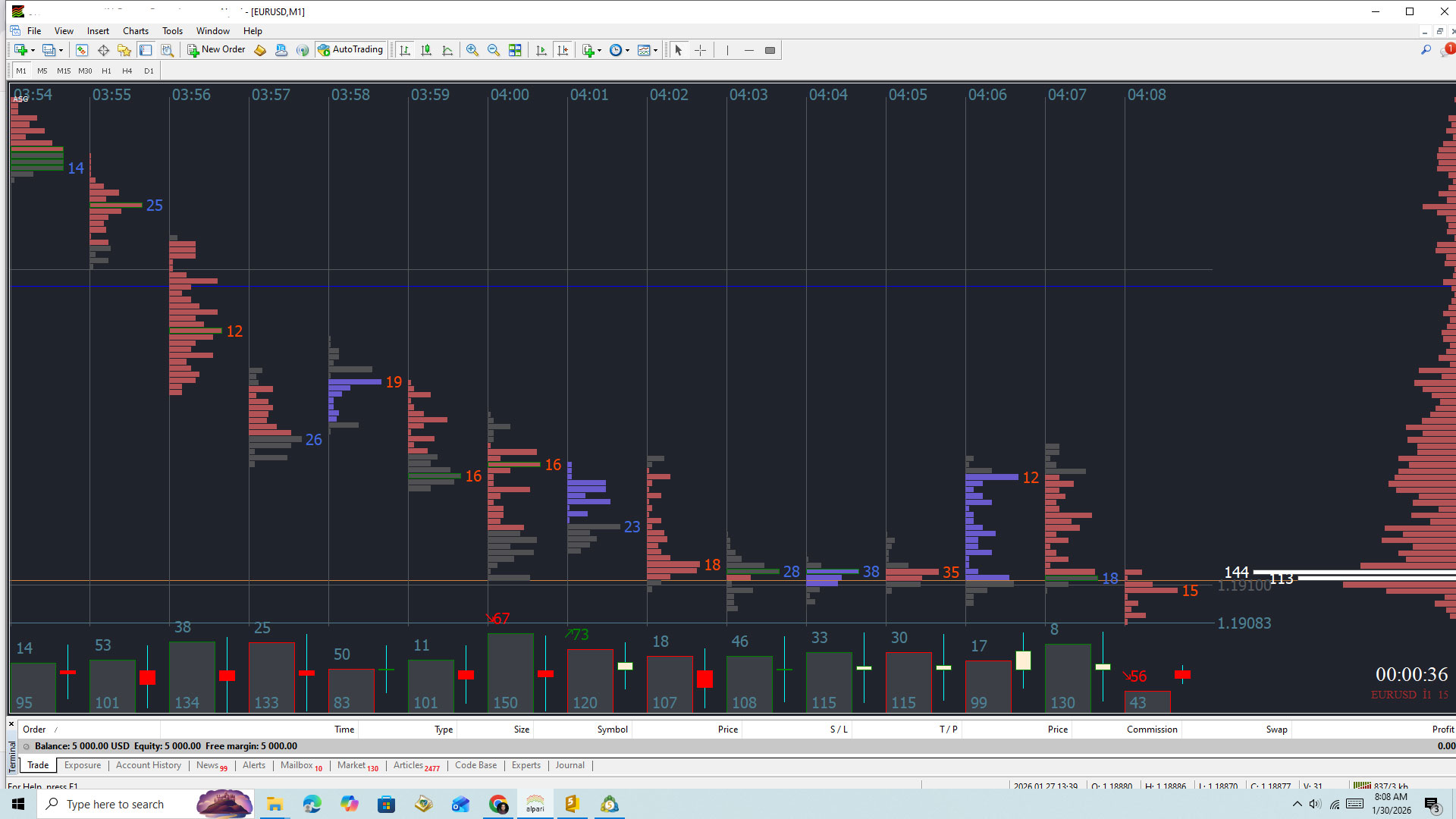Toggle chart auto scroll
Viewport: 1456px width, 819px height.
tap(541, 50)
